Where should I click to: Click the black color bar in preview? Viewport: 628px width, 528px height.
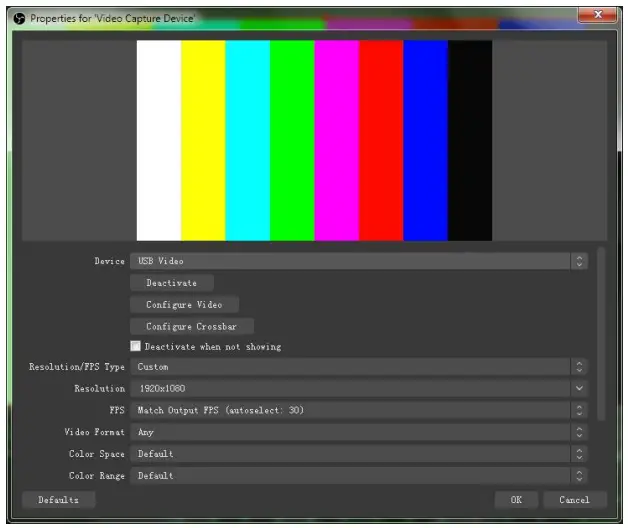tap(470, 140)
